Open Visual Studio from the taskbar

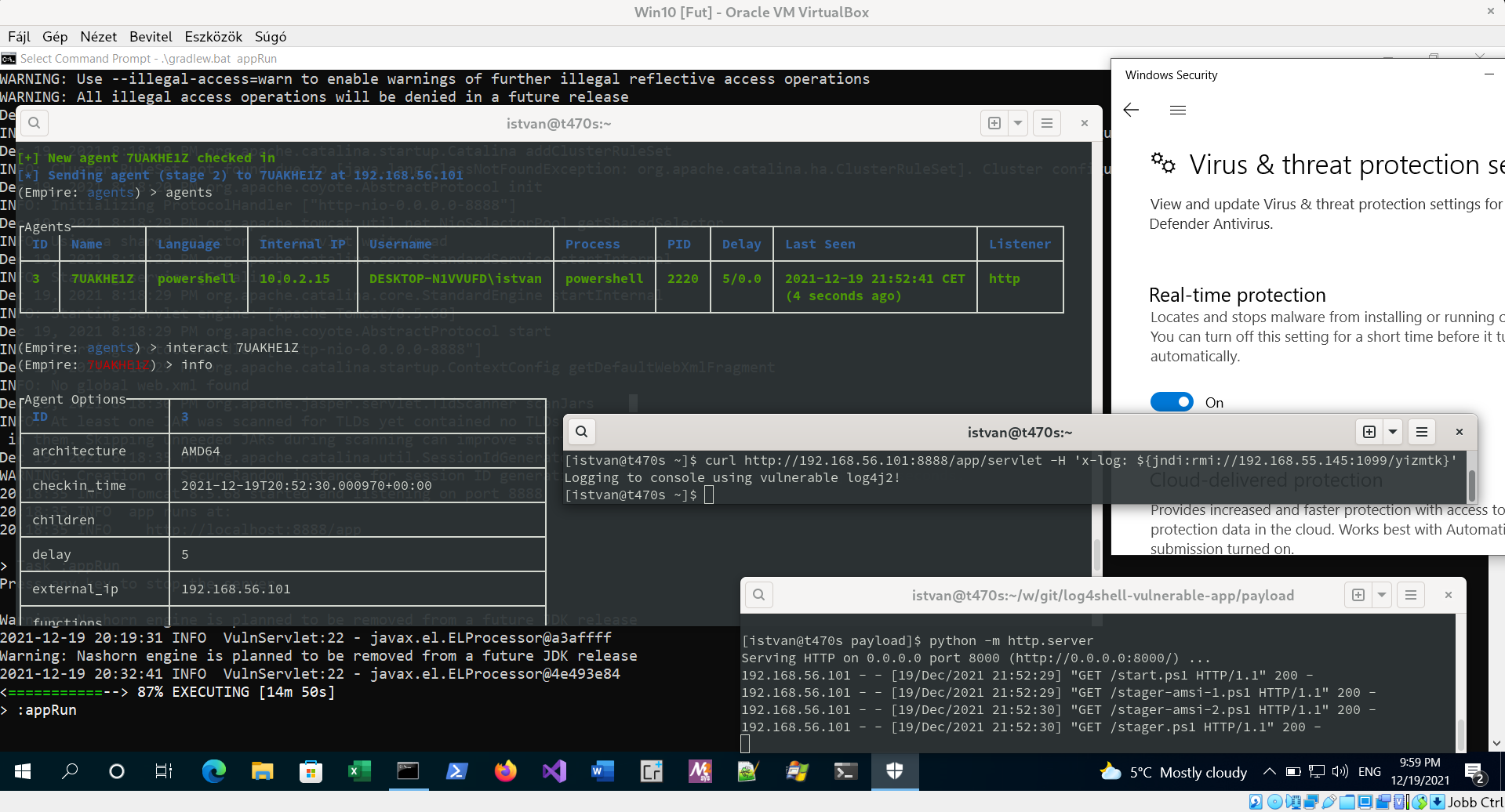pyautogui.click(x=554, y=772)
